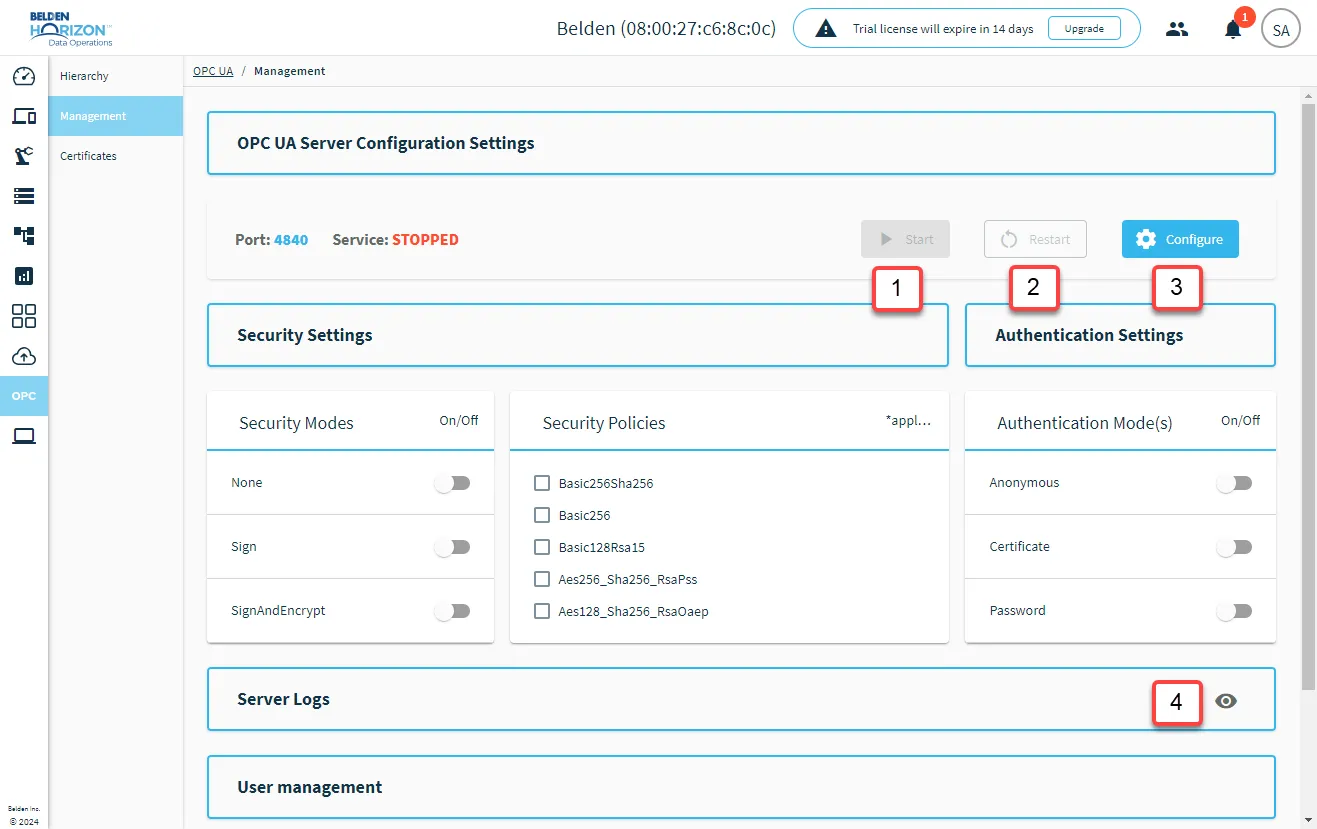This screenshot has height=829, width=1317.
Task: Click the Belden Horizon logo
Action: (x=70, y=28)
